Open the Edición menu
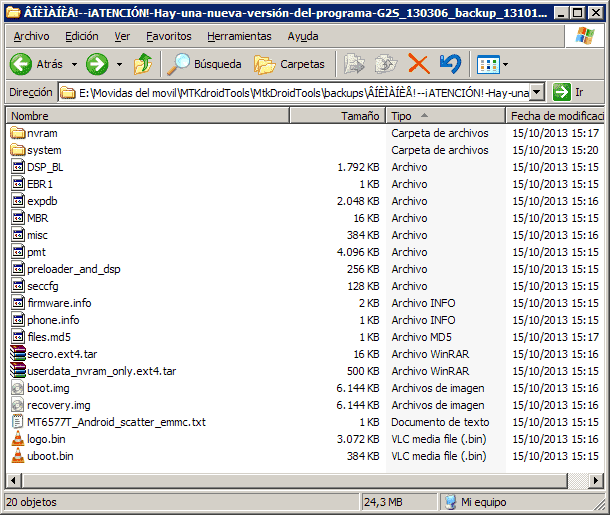 82,36
